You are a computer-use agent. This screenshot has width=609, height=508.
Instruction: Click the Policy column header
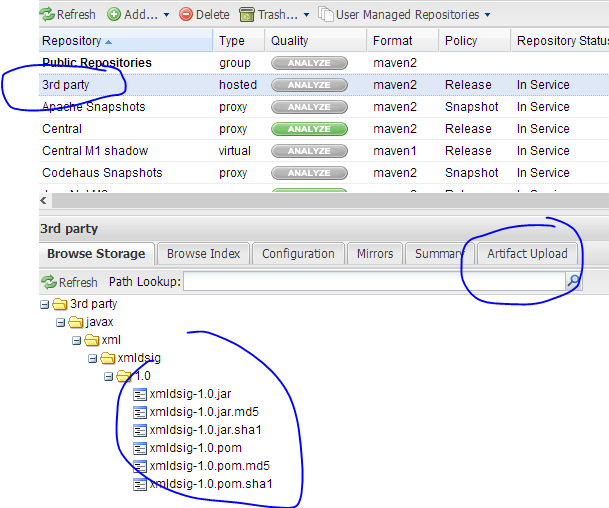tap(475, 40)
